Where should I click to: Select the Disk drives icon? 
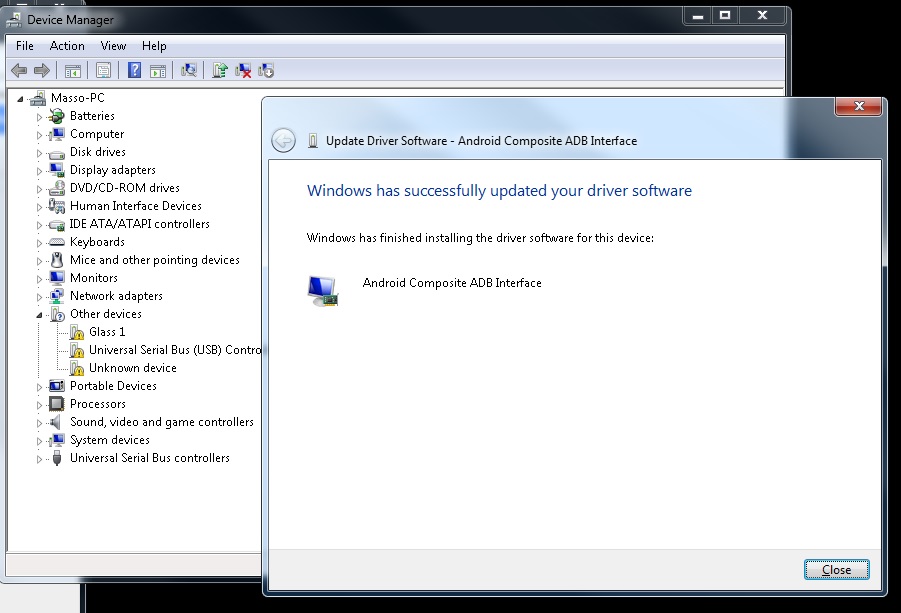(x=56, y=153)
